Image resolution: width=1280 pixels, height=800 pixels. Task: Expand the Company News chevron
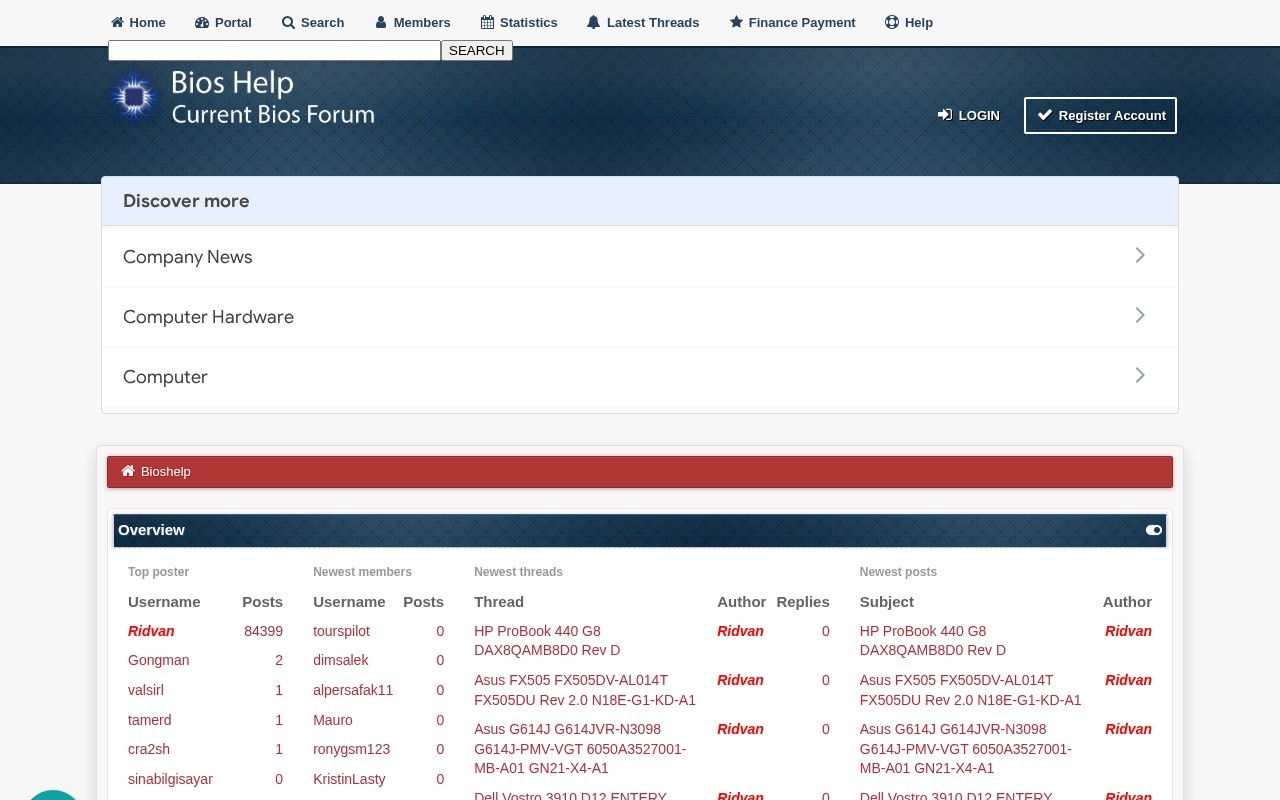(1140, 255)
